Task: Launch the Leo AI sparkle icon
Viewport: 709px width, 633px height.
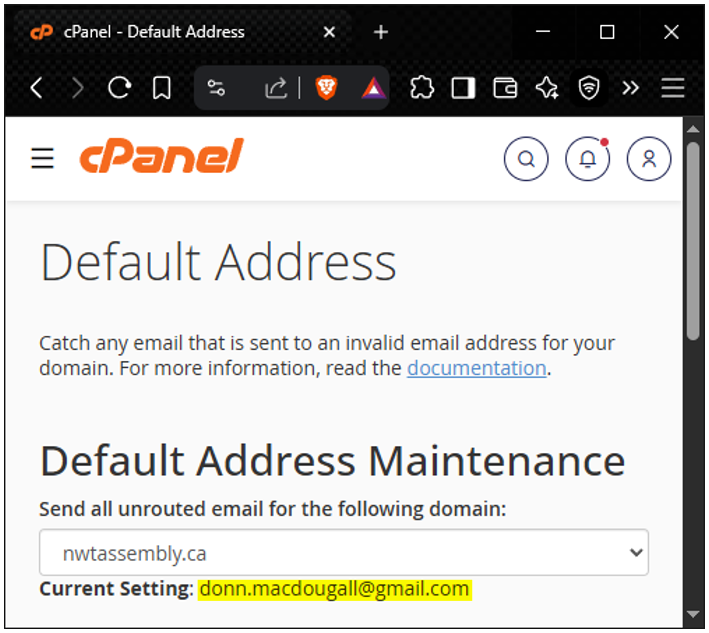Action: [x=547, y=88]
